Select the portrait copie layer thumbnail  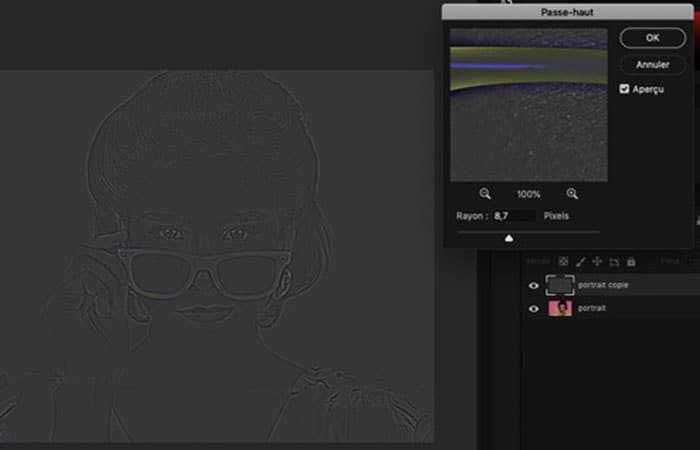coord(560,285)
